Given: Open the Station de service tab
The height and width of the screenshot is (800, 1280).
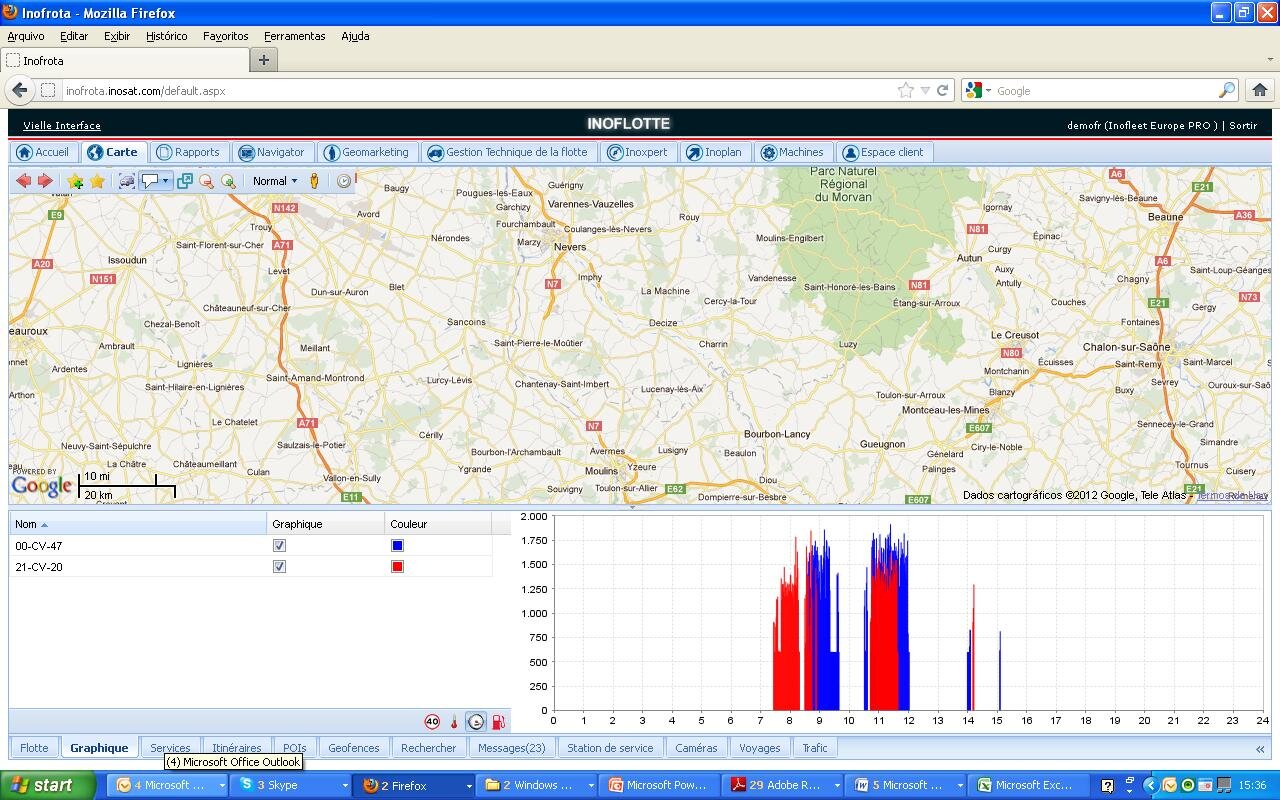Looking at the screenshot, I should click(x=610, y=748).
